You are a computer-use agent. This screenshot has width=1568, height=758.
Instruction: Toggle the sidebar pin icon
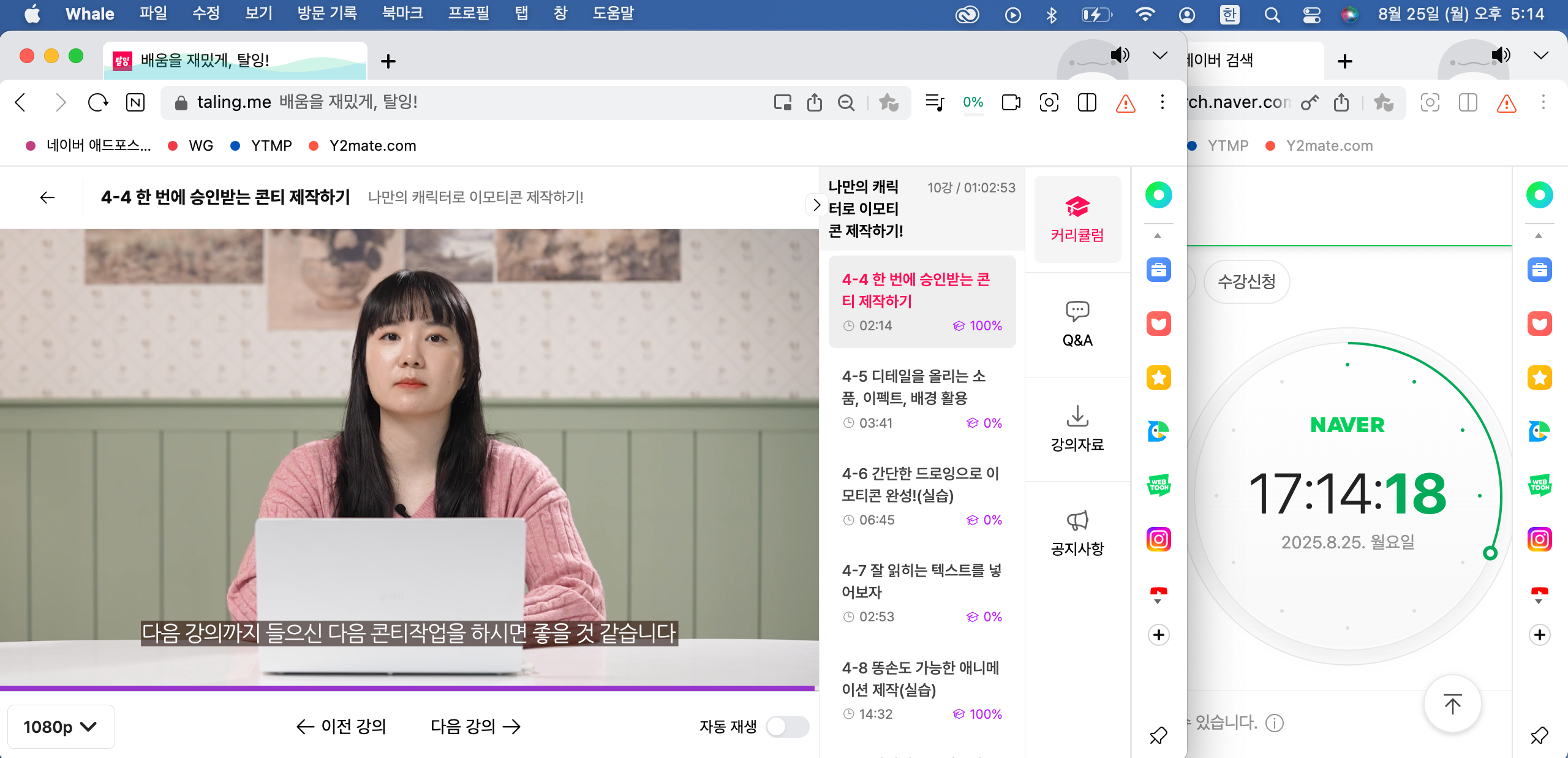pyautogui.click(x=1158, y=735)
